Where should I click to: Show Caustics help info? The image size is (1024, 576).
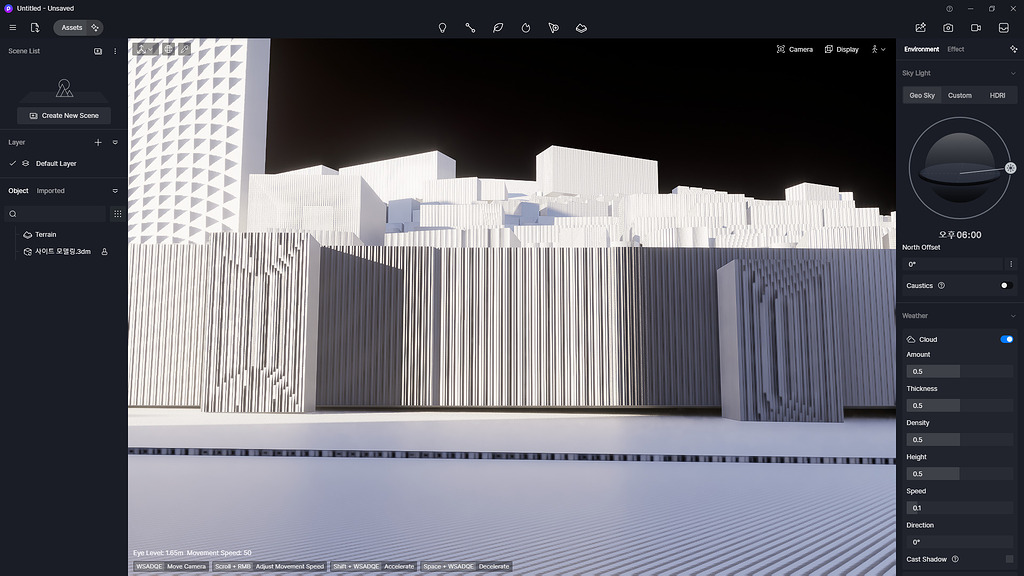pos(941,285)
